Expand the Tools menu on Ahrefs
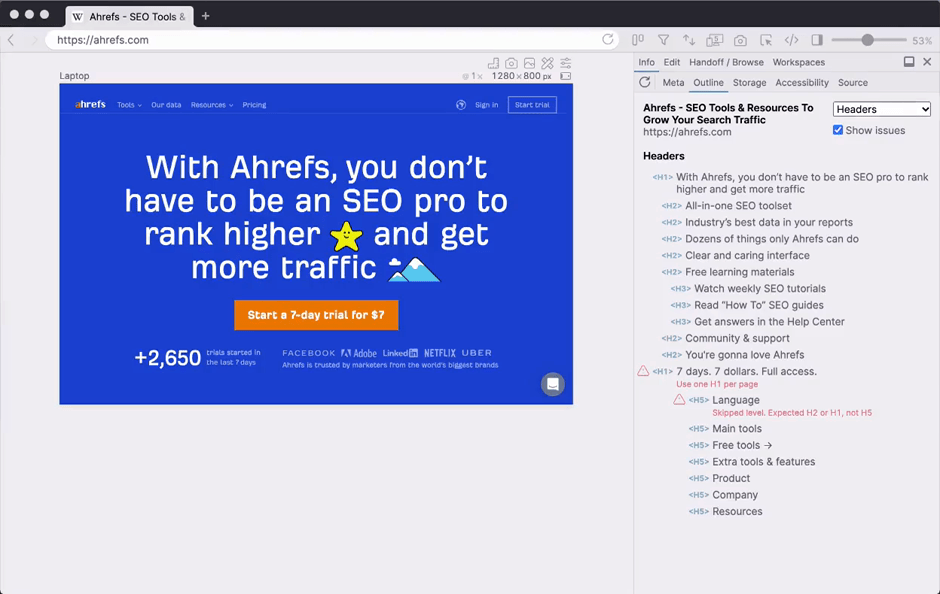 129,105
